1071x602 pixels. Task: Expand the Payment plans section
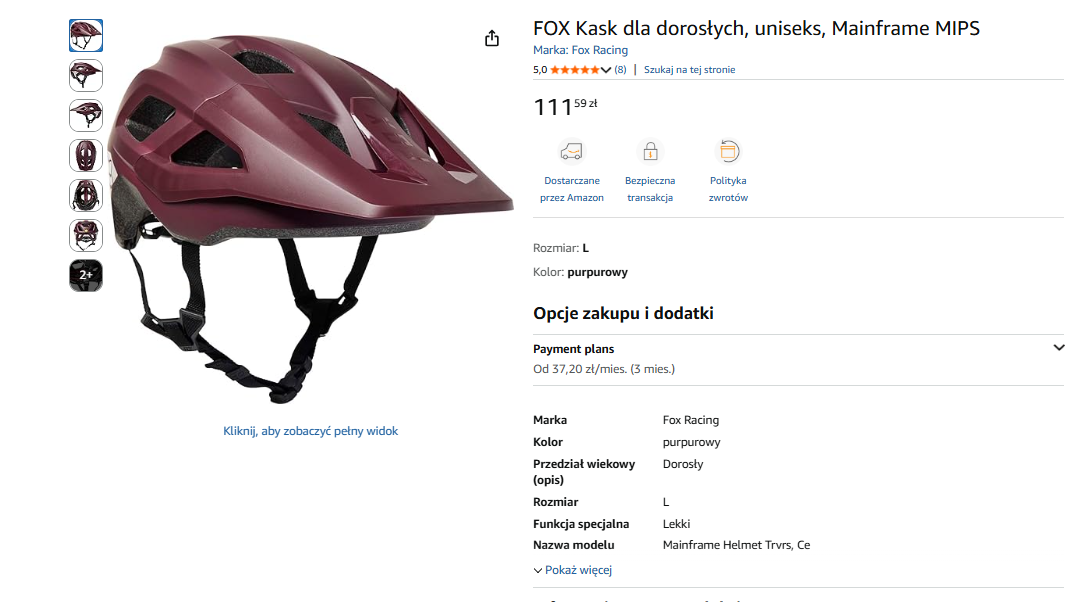[x=1059, y=348]
